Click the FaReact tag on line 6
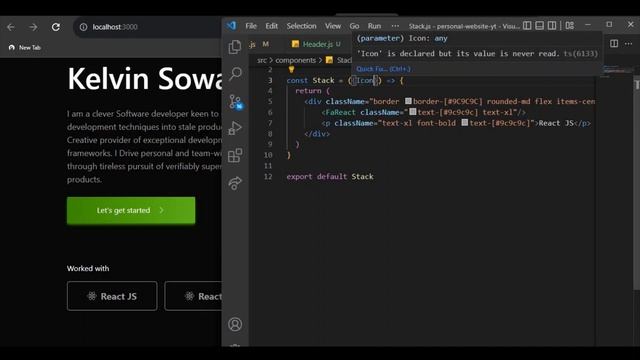 [x=339, y=112]
